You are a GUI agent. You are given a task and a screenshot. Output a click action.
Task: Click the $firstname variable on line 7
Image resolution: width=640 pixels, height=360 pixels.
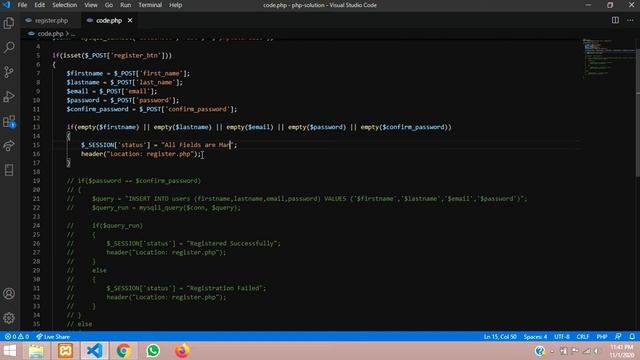tap(85, 73)
